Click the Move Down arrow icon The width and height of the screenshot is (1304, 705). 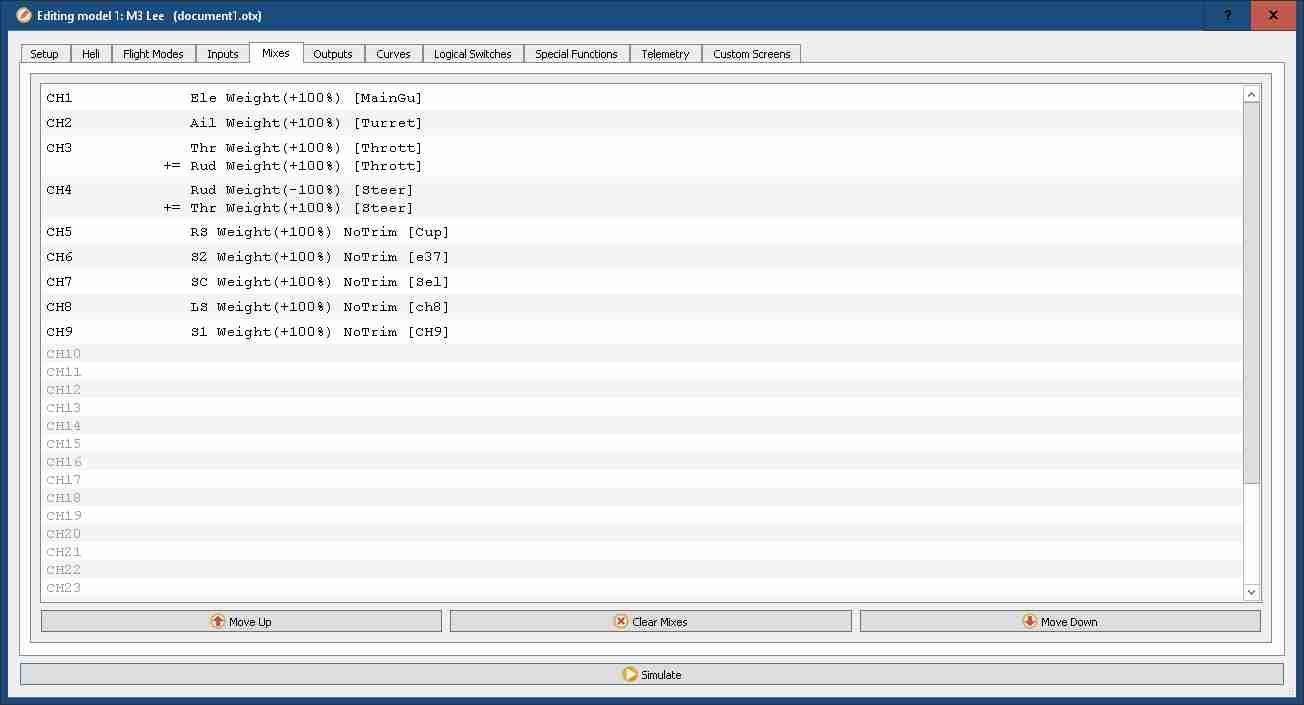tap(1029, 622)
